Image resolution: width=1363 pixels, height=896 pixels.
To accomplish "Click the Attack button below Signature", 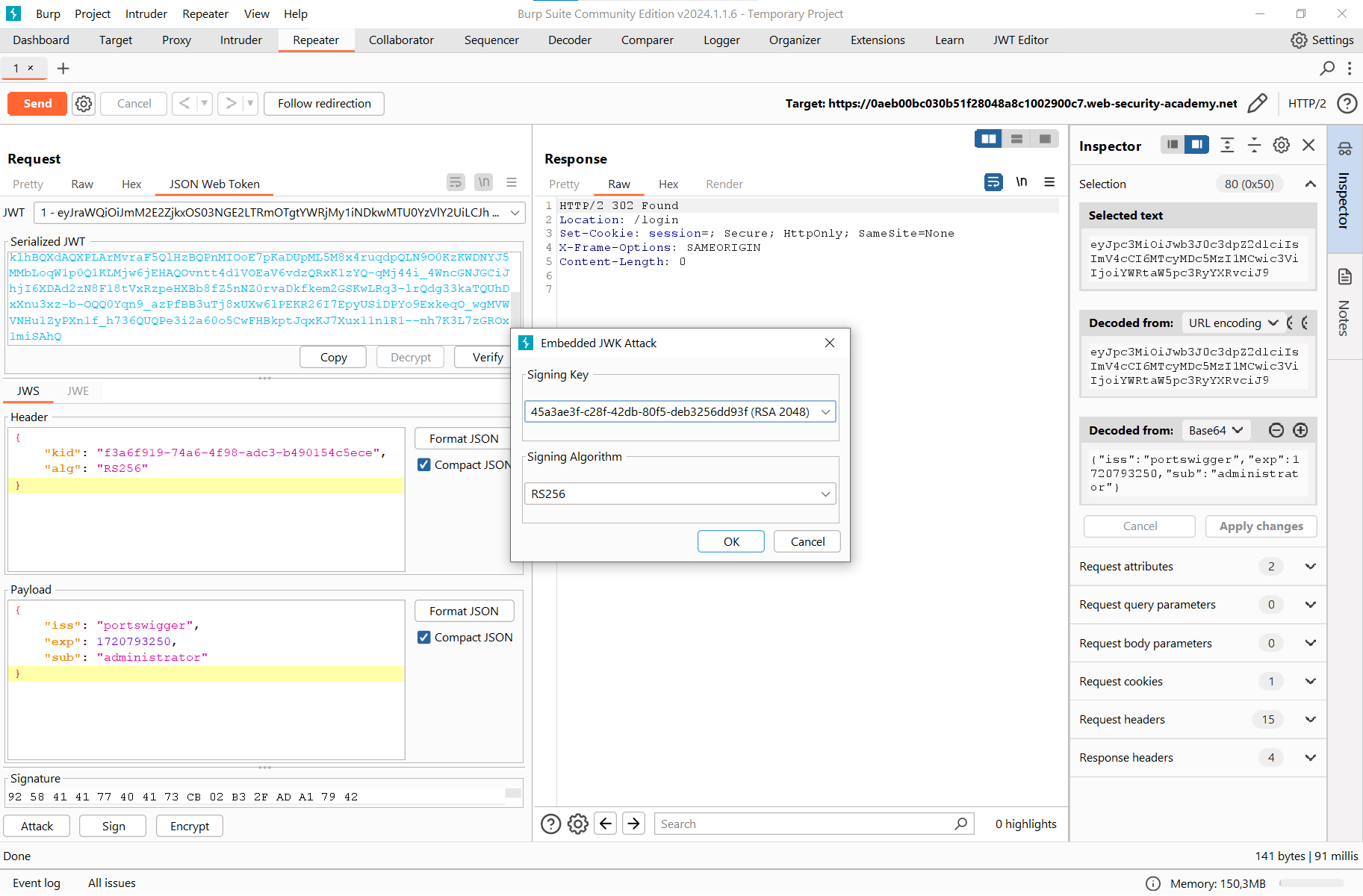I will coord(37,826).
